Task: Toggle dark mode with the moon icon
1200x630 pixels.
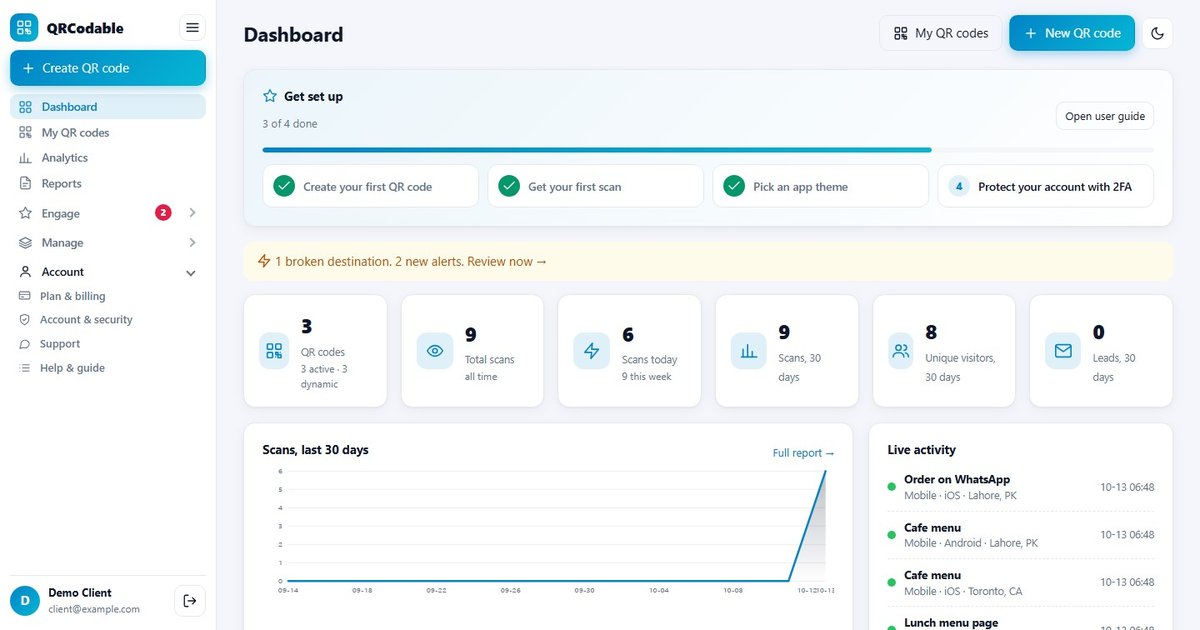Action: pos(1158,33)
